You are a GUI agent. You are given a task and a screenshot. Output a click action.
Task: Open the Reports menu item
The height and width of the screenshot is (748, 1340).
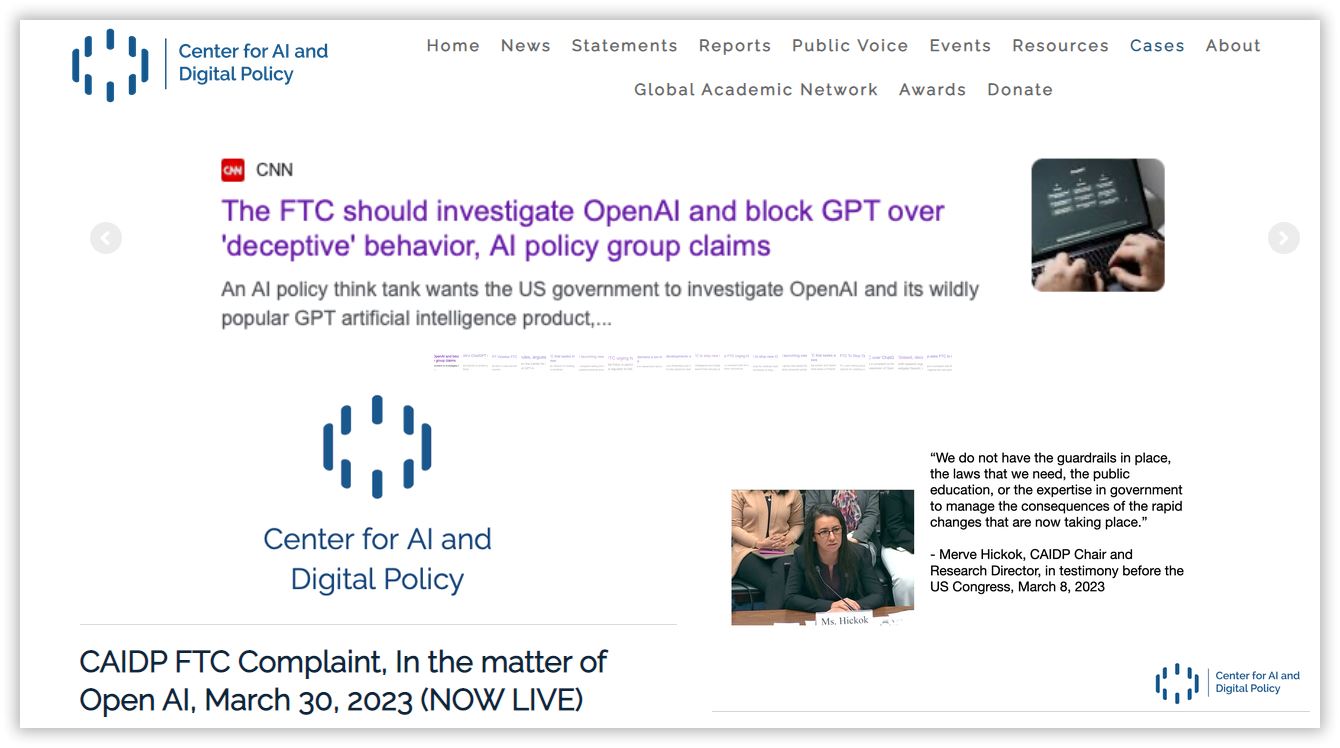735,46
